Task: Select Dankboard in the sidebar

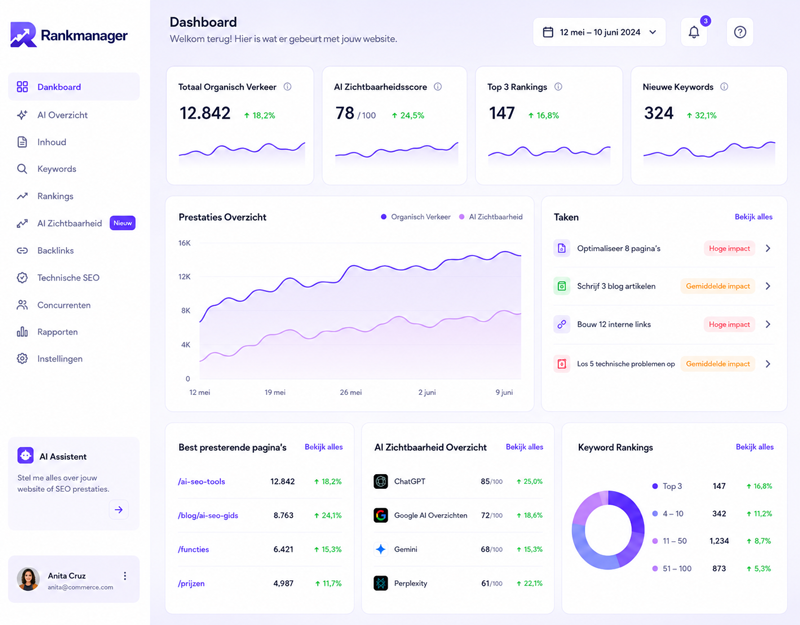Action: click(73, 87)
